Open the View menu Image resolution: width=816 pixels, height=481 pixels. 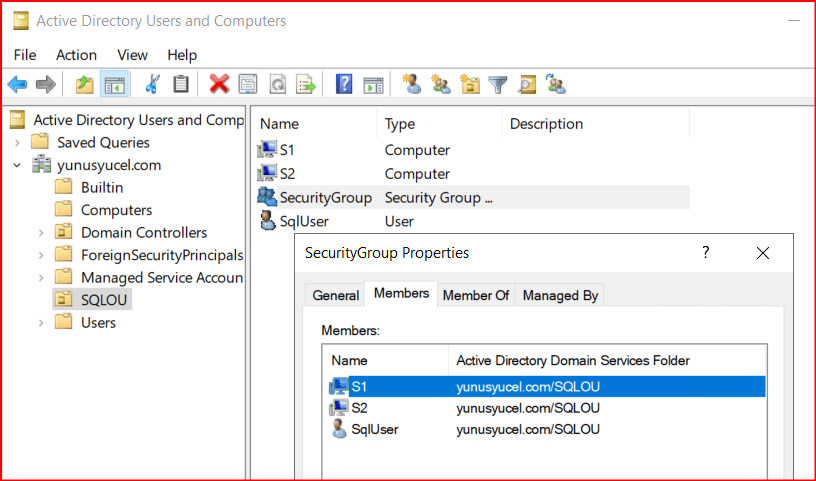tap(132, 55)
